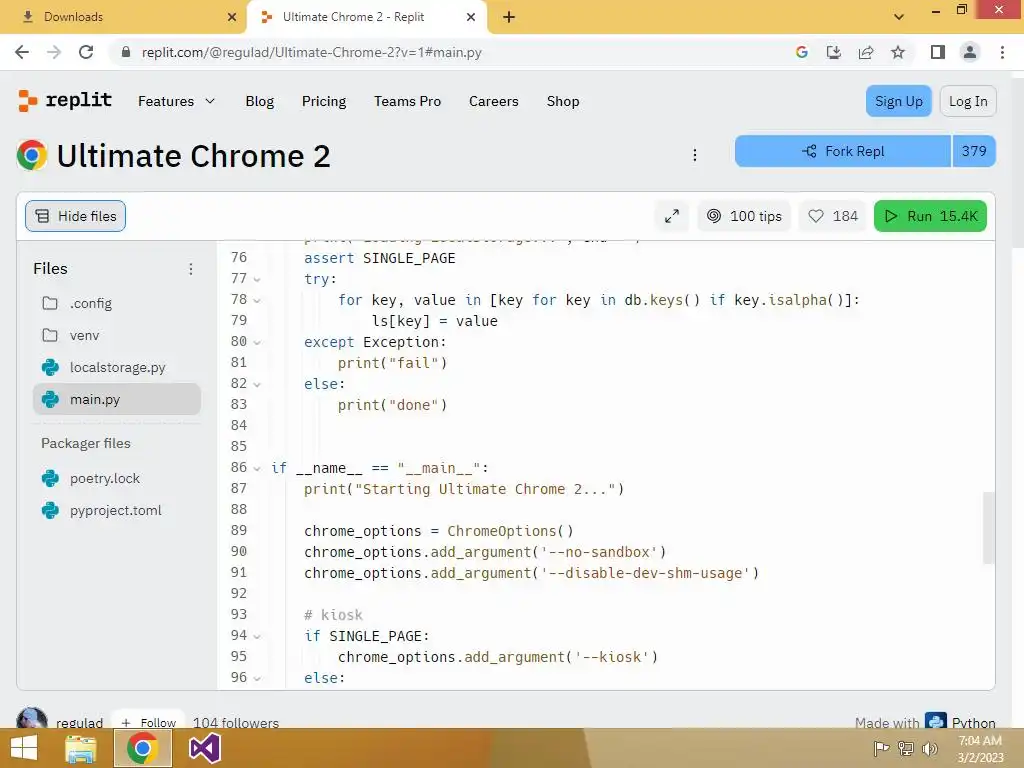Share this page icon
The width and height of the screenshot is (1024, 768).
pyautogui.click(x=866, y=52)
